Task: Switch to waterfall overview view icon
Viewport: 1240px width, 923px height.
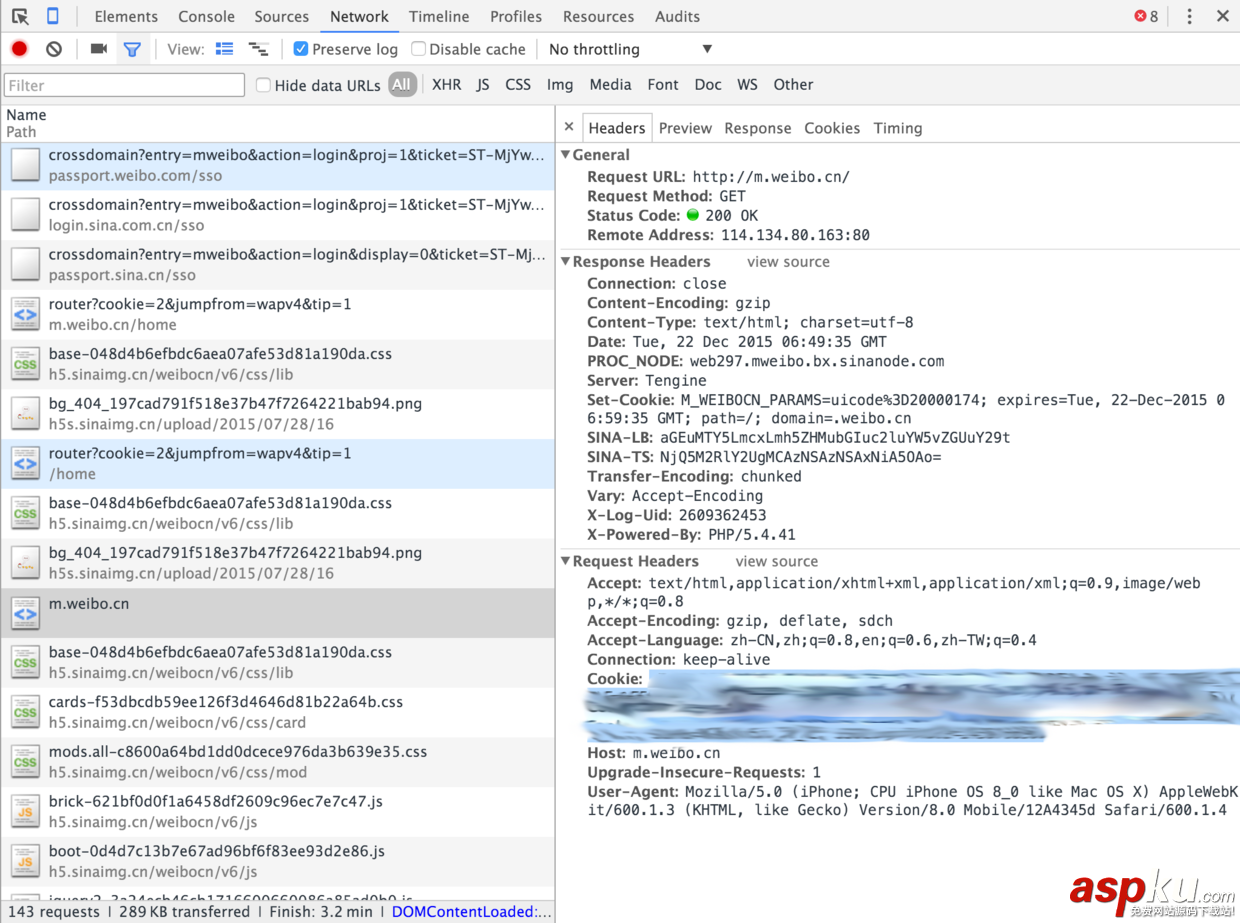Action: [258, 49]
